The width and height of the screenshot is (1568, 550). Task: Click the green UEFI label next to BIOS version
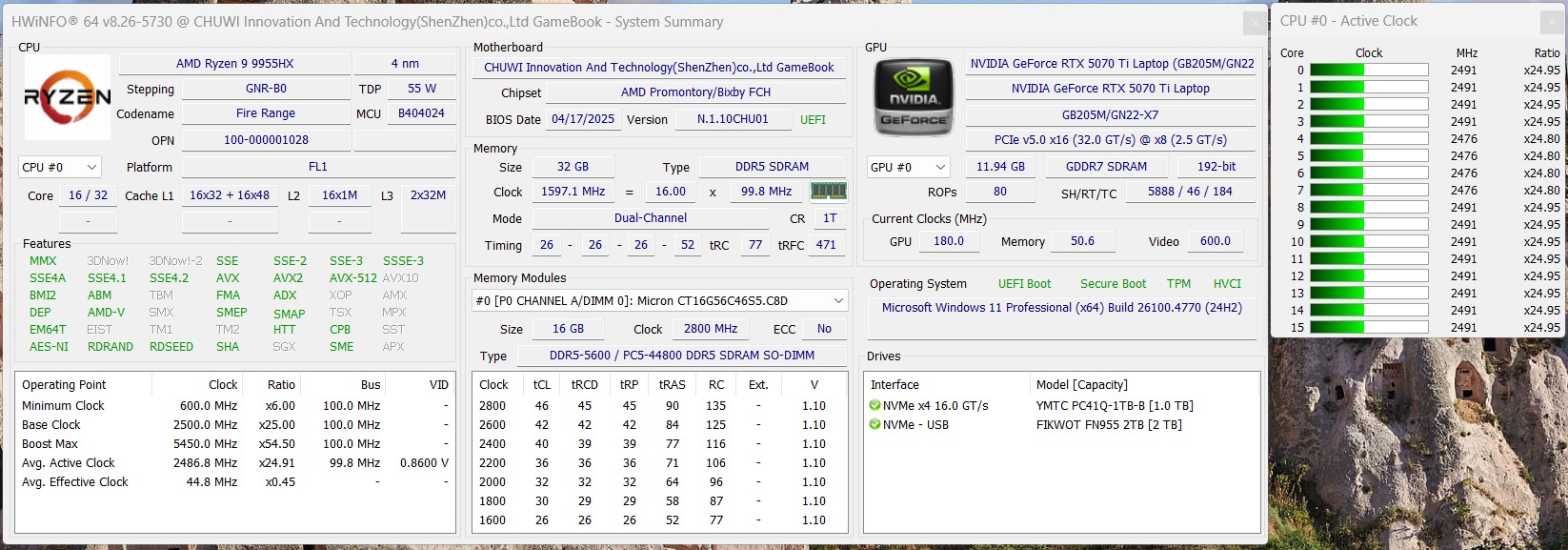(x=813, y=120)
